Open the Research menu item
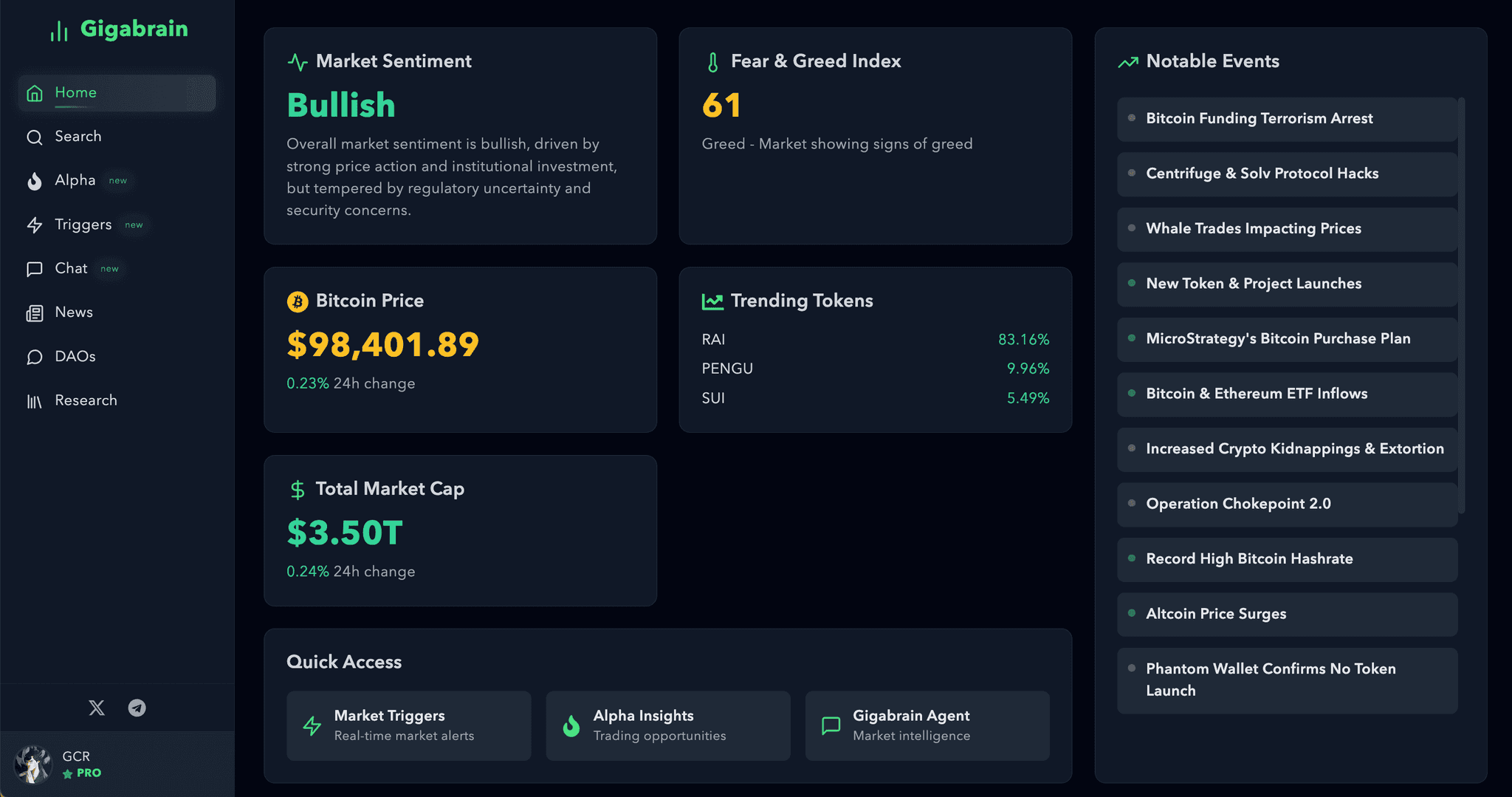Viewport: 1512px width, 797px height. click(x=117, y=400)
